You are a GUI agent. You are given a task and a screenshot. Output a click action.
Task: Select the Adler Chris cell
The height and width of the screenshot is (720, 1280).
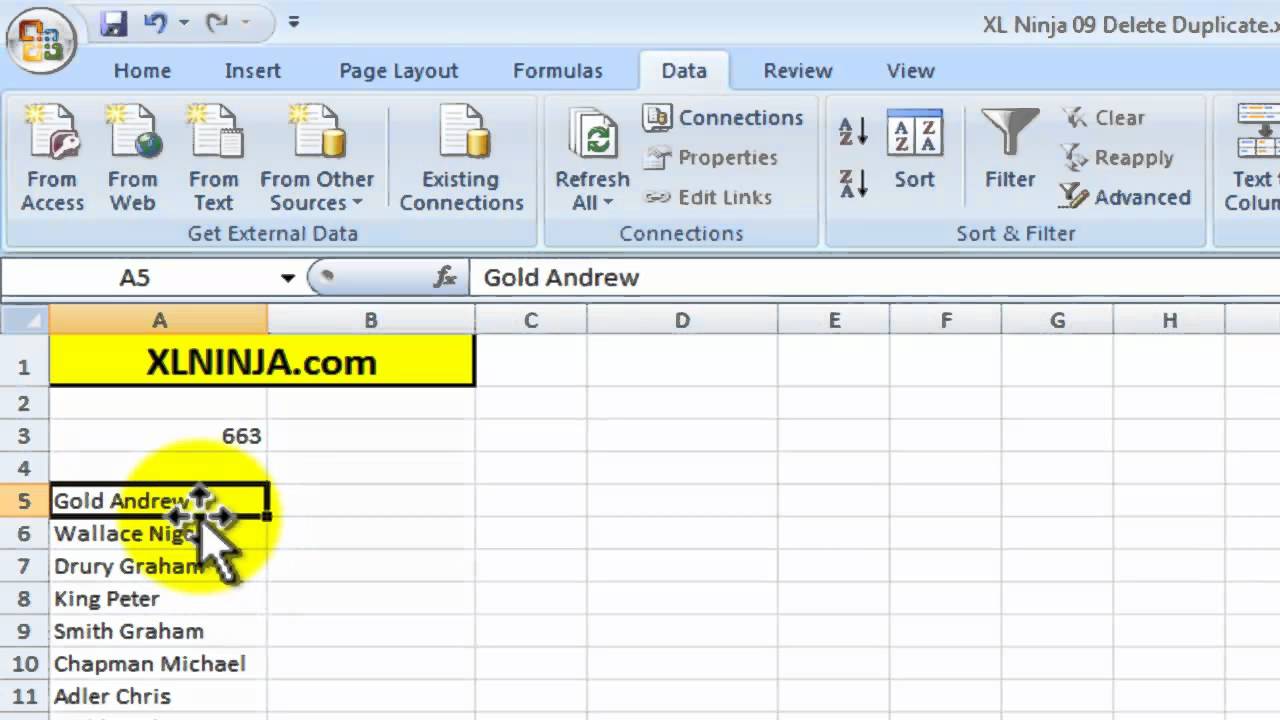[159, 696]
